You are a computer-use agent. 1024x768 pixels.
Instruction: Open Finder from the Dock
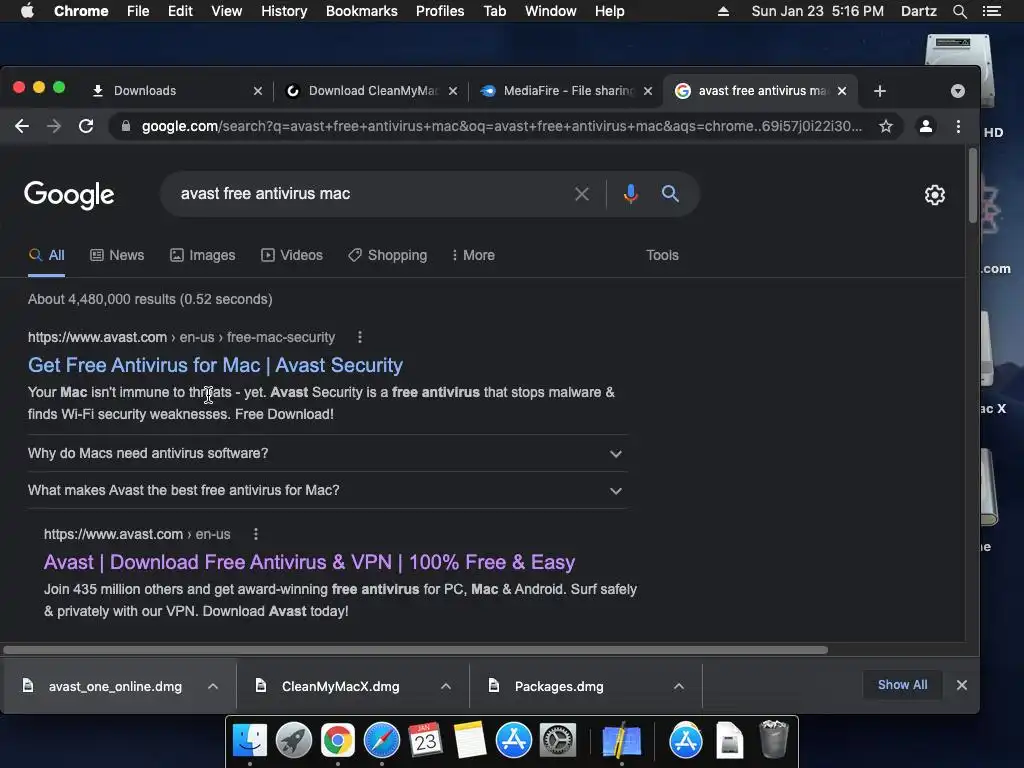coord(250,741)
